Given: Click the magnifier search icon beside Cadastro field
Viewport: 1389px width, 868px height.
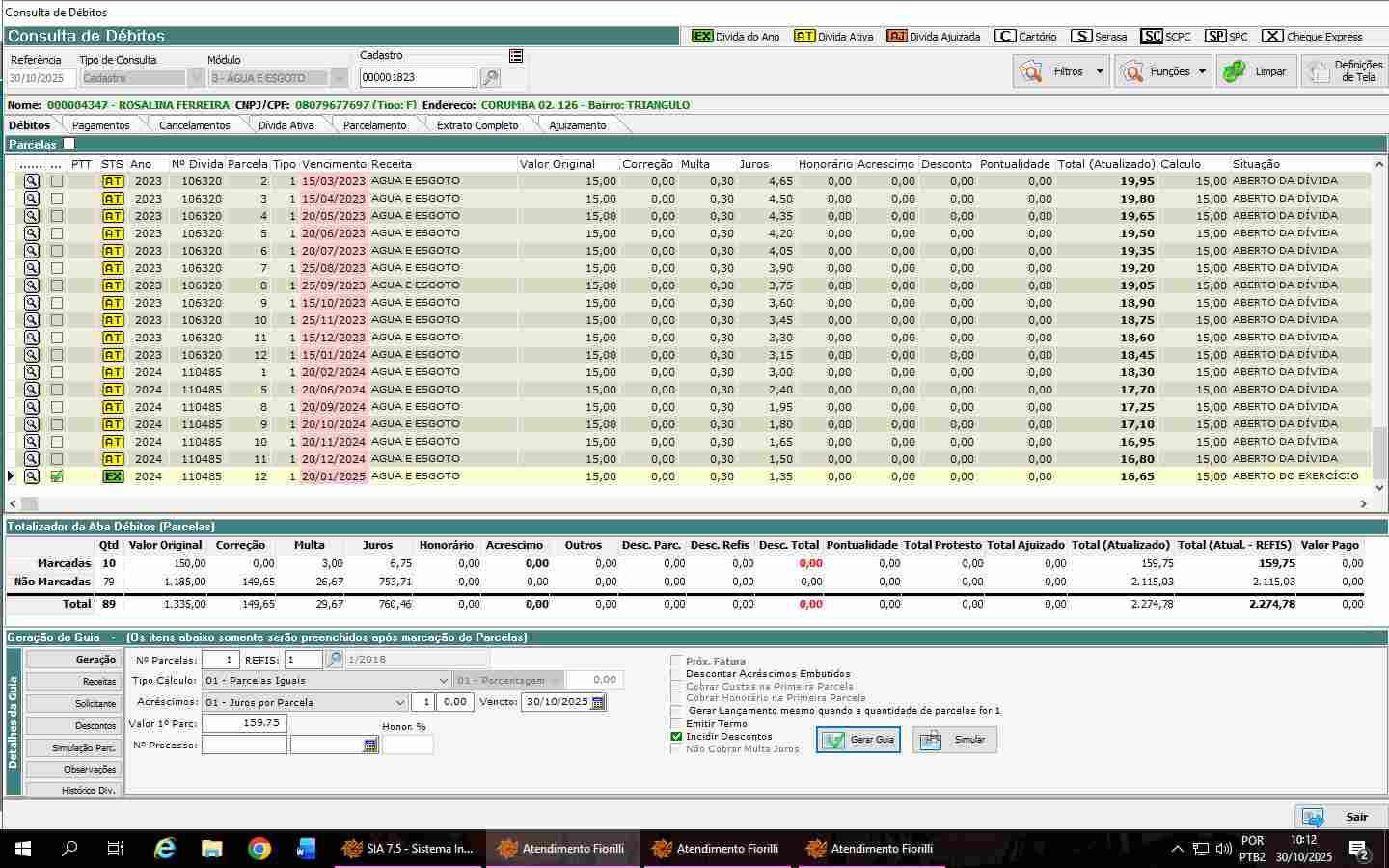Looking at the screenshot, I should tap(490, 78).
